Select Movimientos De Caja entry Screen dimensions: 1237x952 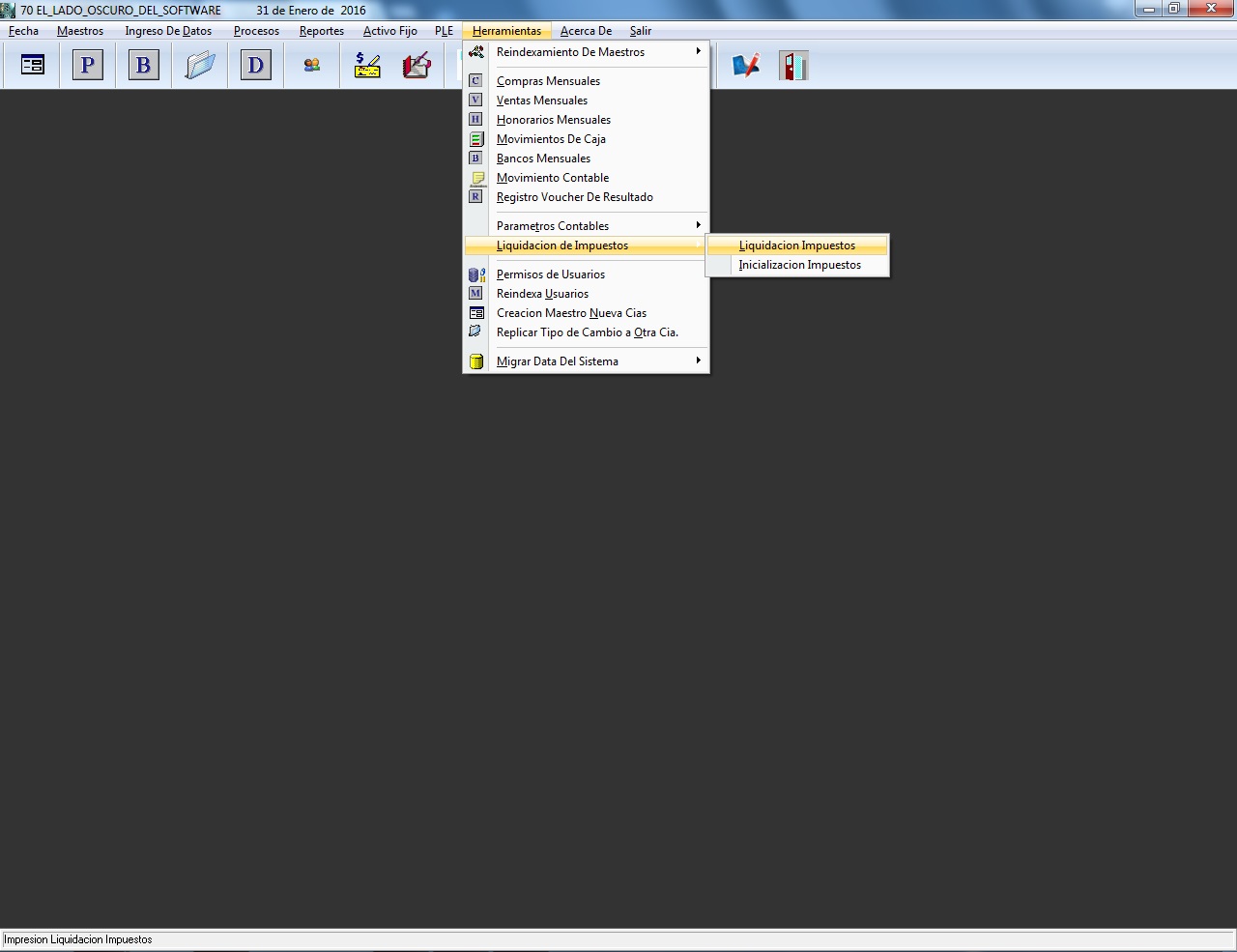coord(551,139)
